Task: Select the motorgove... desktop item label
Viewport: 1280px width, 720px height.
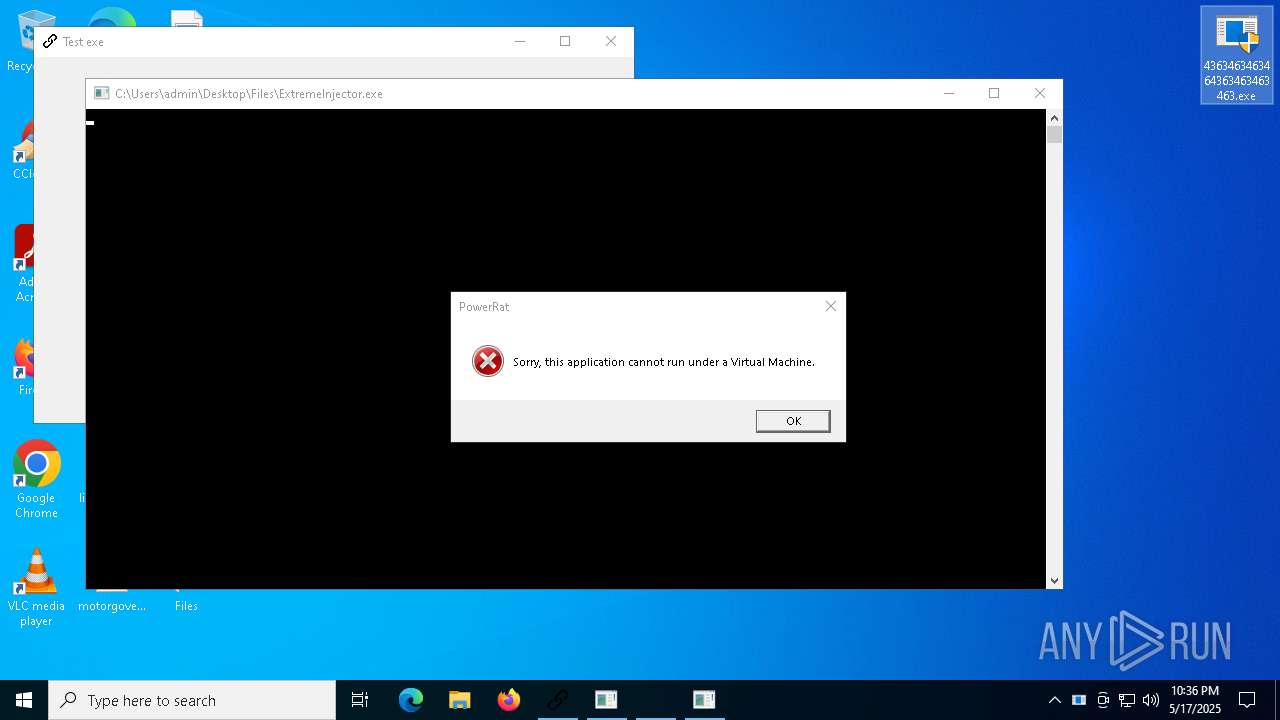Action: point(112,606)
